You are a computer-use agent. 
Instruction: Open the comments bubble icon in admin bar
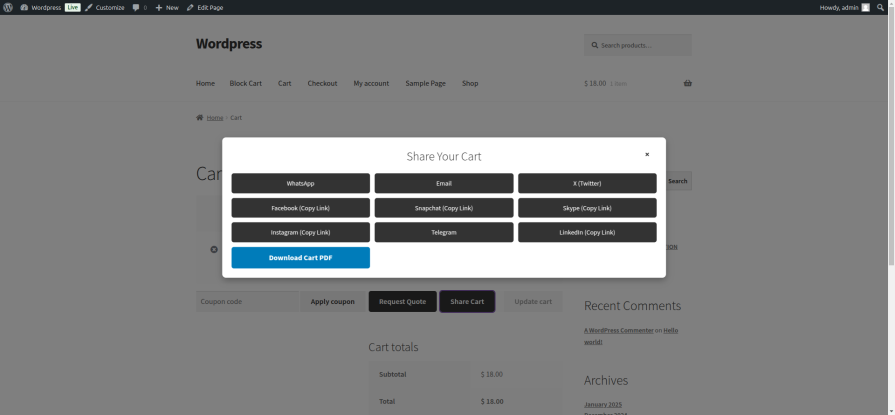[x=136, y=7]
